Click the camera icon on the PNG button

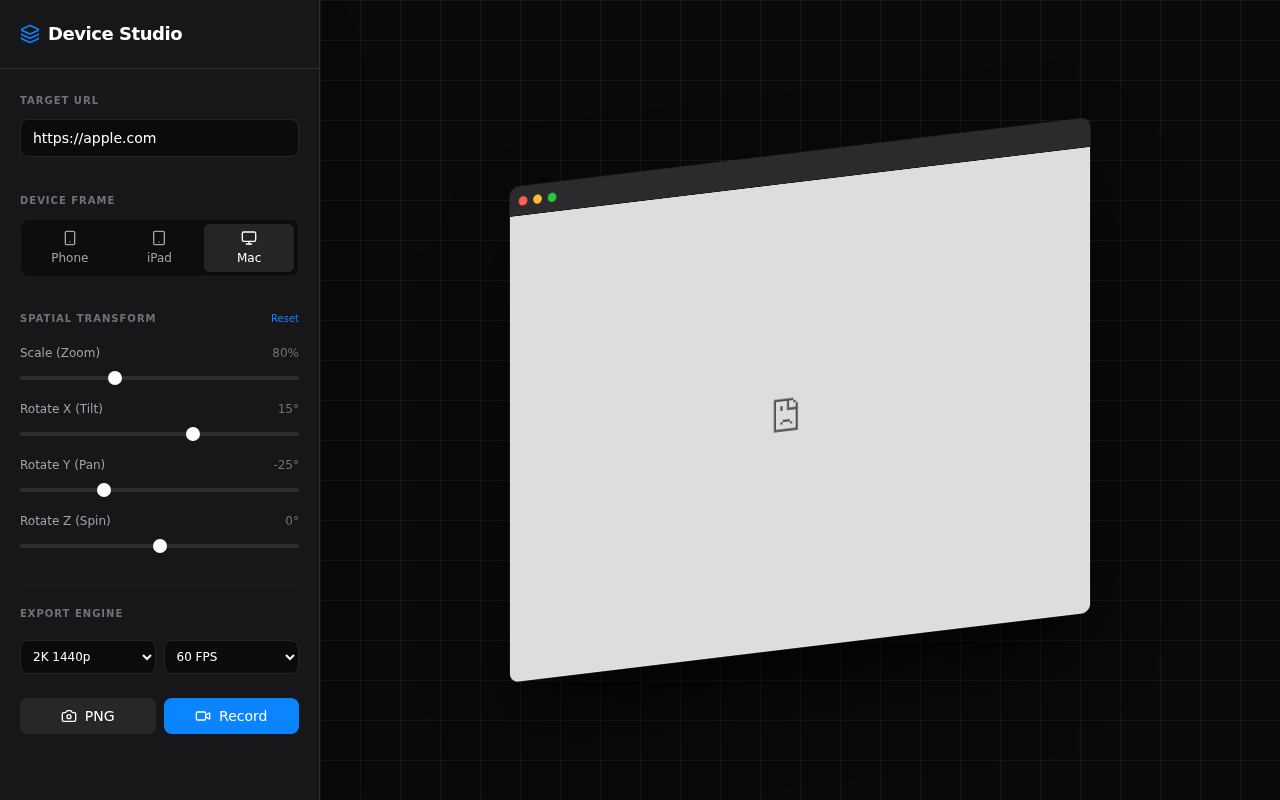point(68,716)
